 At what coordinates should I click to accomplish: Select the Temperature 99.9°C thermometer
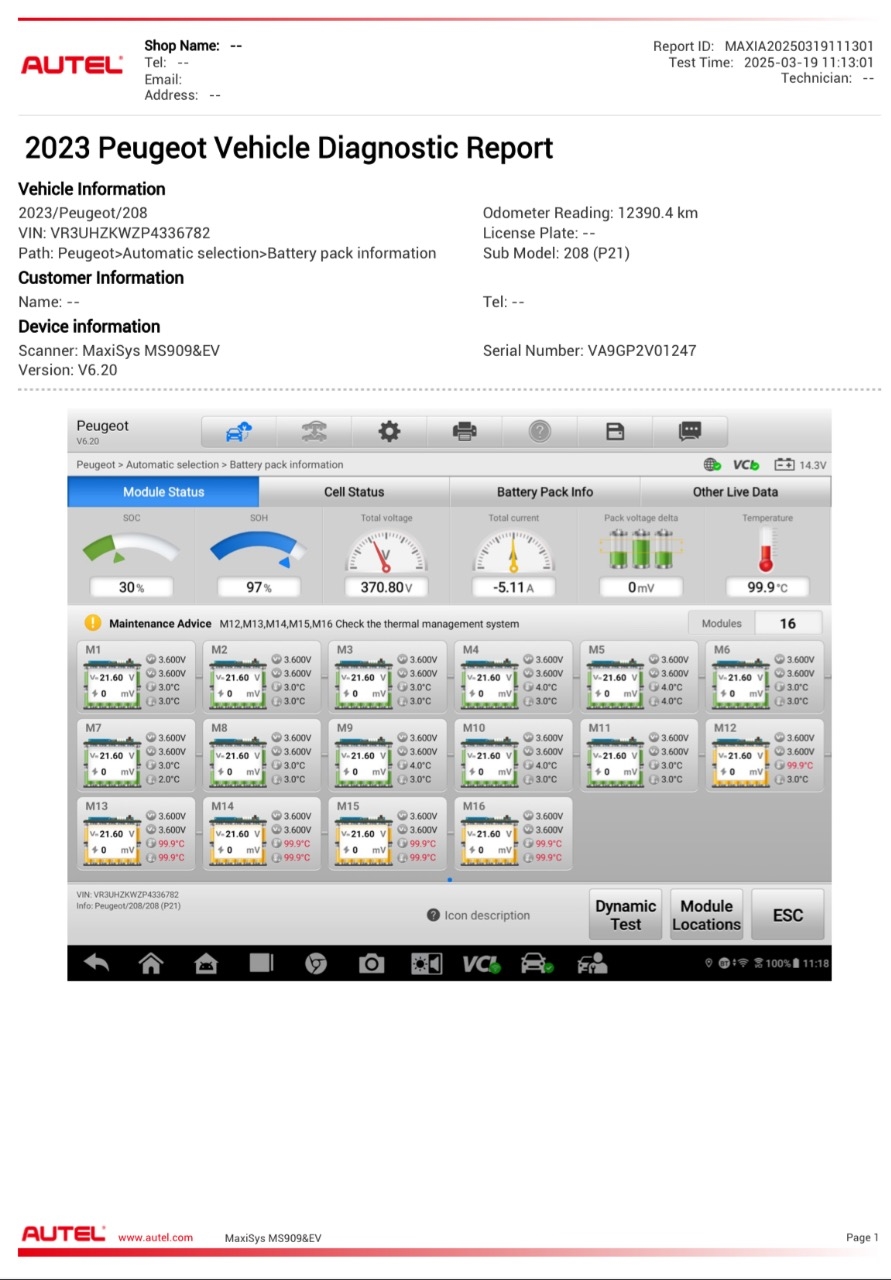click(768, 555)
